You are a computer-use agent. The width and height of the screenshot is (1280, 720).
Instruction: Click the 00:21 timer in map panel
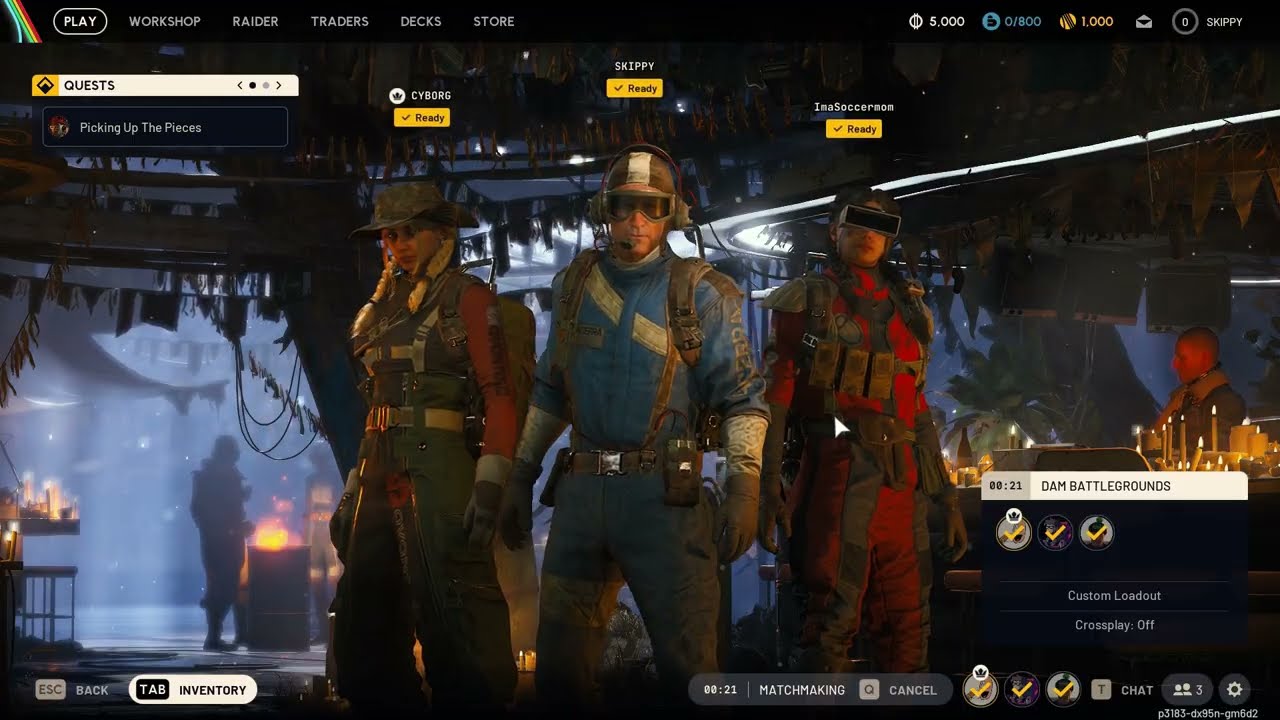pos(1005,486)
